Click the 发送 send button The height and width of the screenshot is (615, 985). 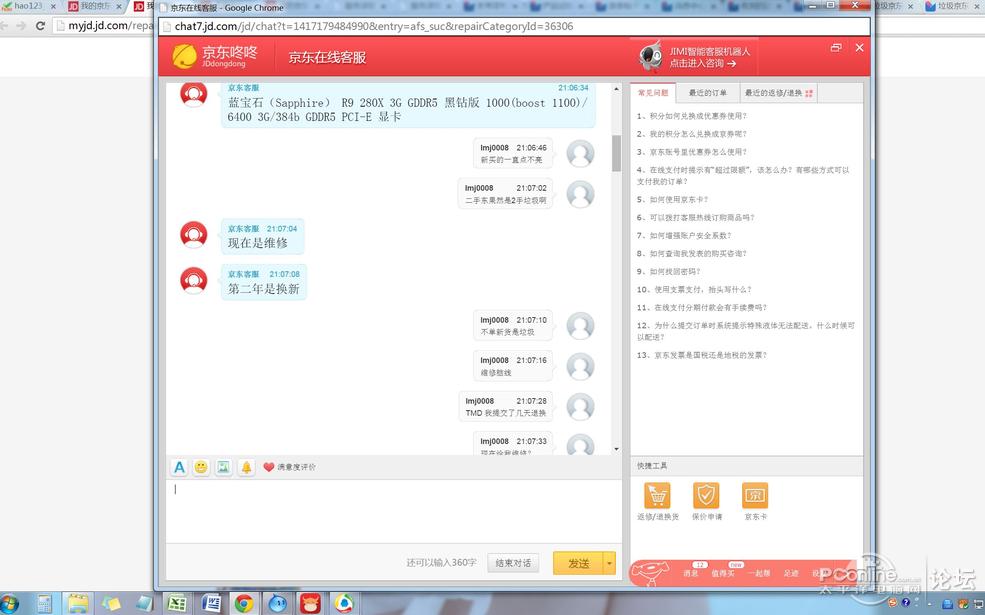pos(578,563)
